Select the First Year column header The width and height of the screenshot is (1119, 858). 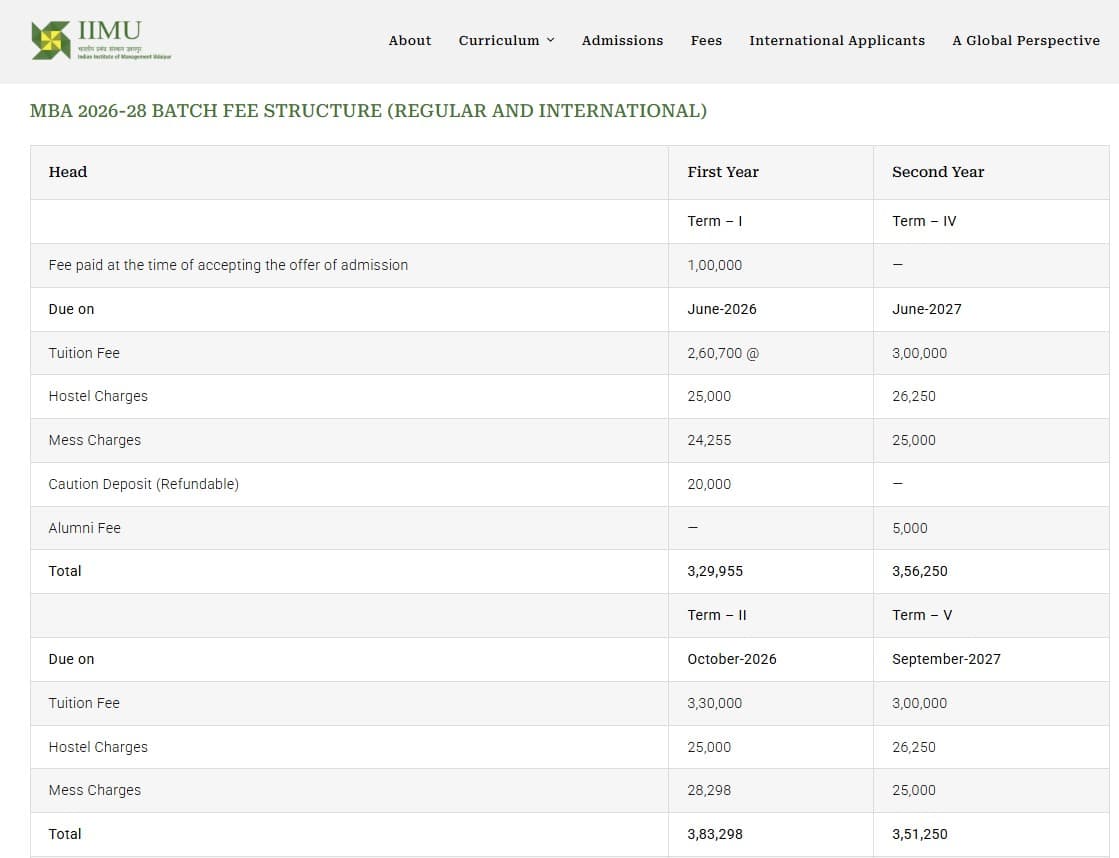[x=723, y=172]
